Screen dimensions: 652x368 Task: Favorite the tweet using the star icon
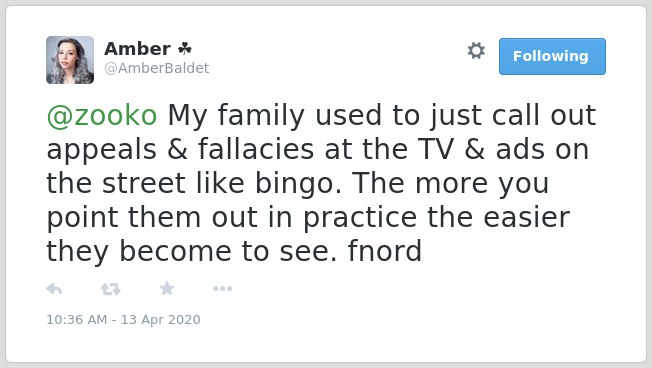click(167, 288)
